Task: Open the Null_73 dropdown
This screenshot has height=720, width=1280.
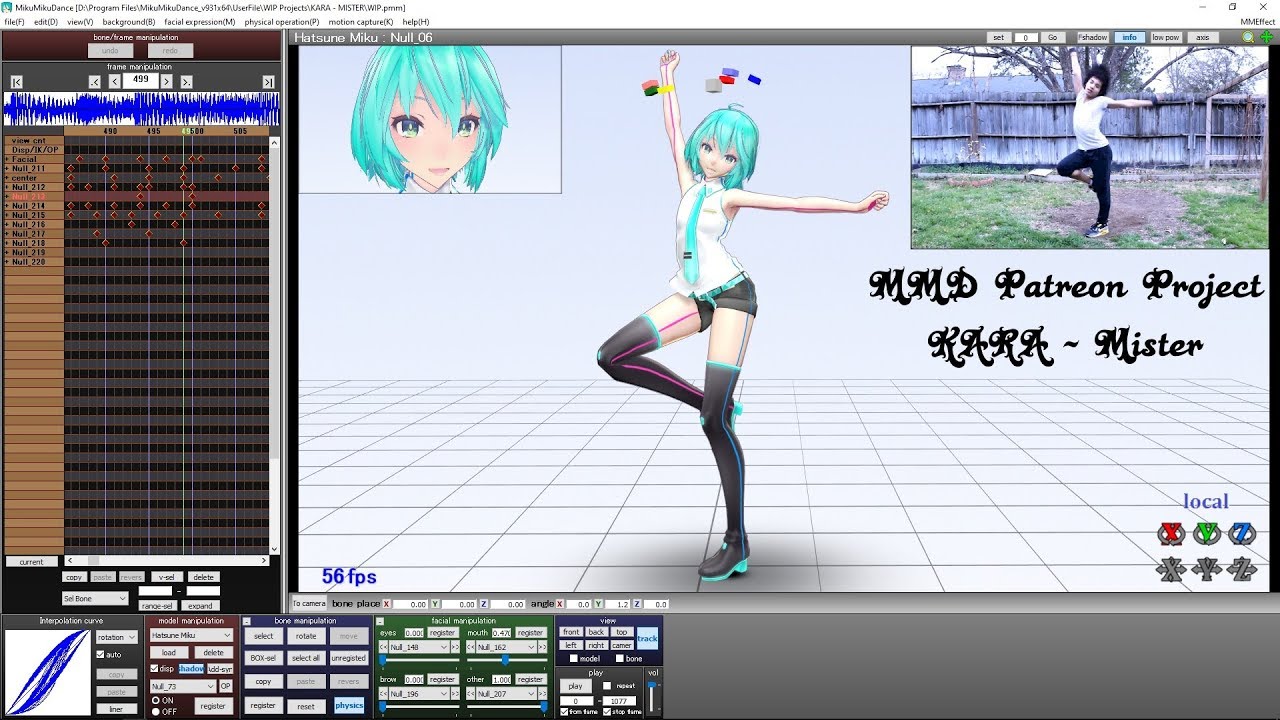Action: 182,686
